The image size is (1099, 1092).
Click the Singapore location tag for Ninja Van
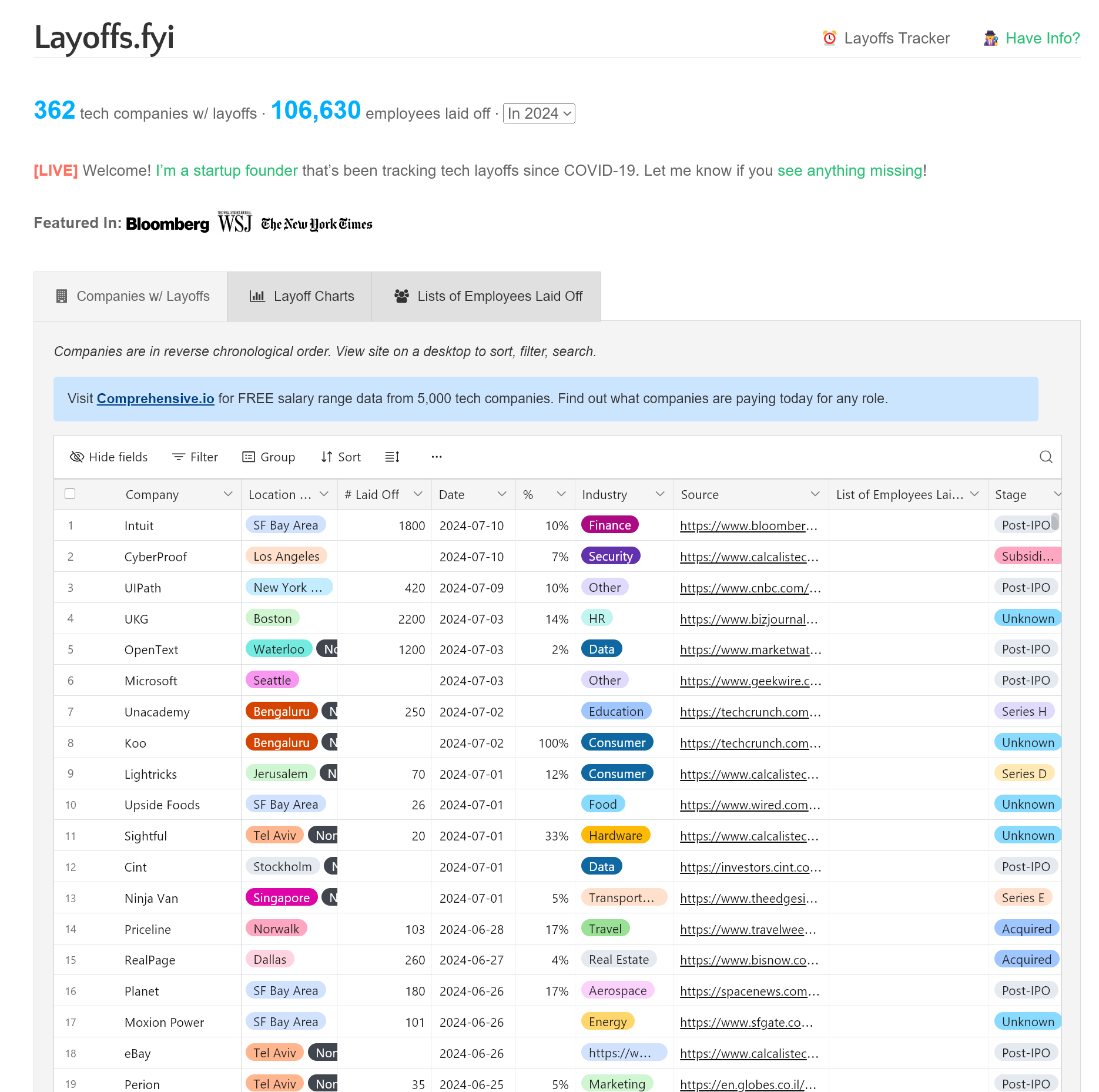pos(282,898)
